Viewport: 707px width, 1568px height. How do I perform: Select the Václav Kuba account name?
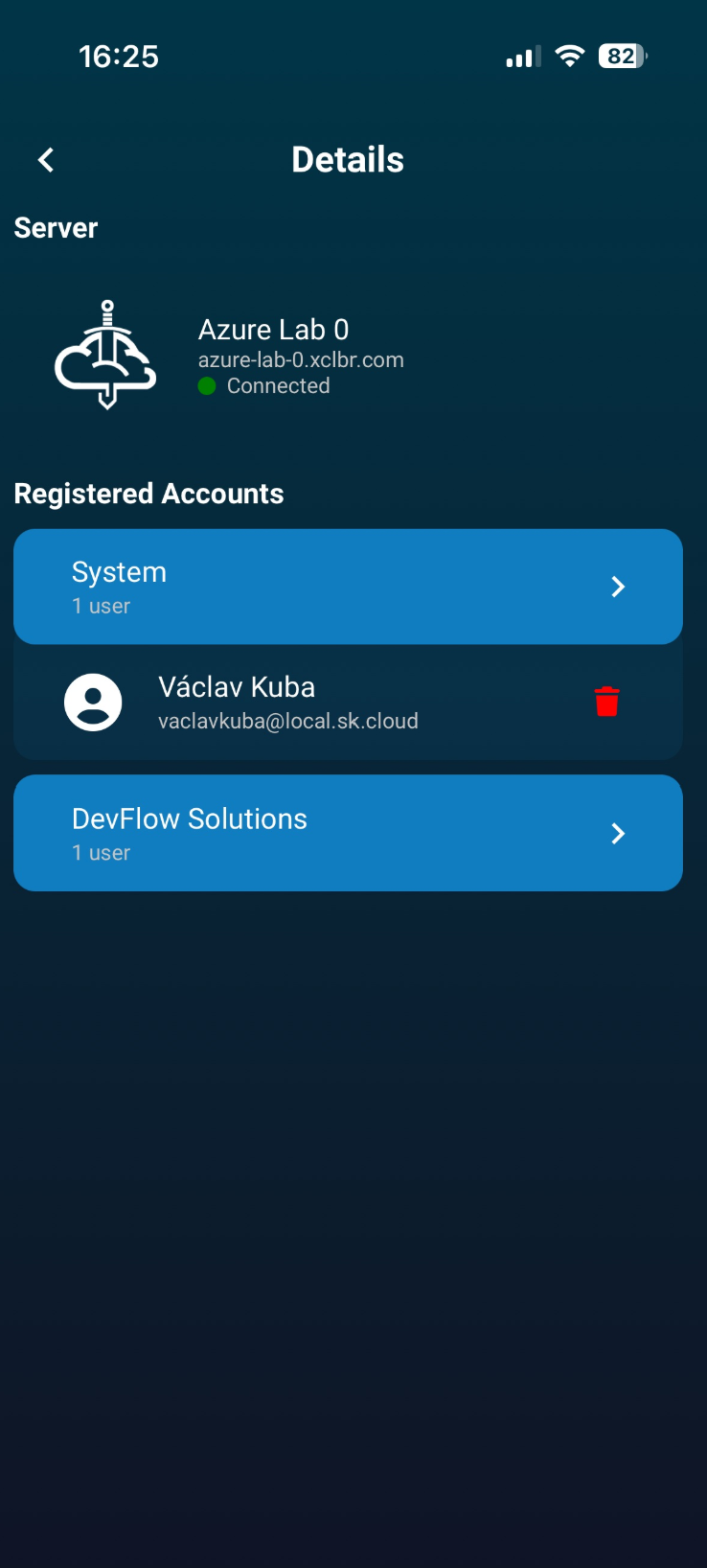pos(237,687)
